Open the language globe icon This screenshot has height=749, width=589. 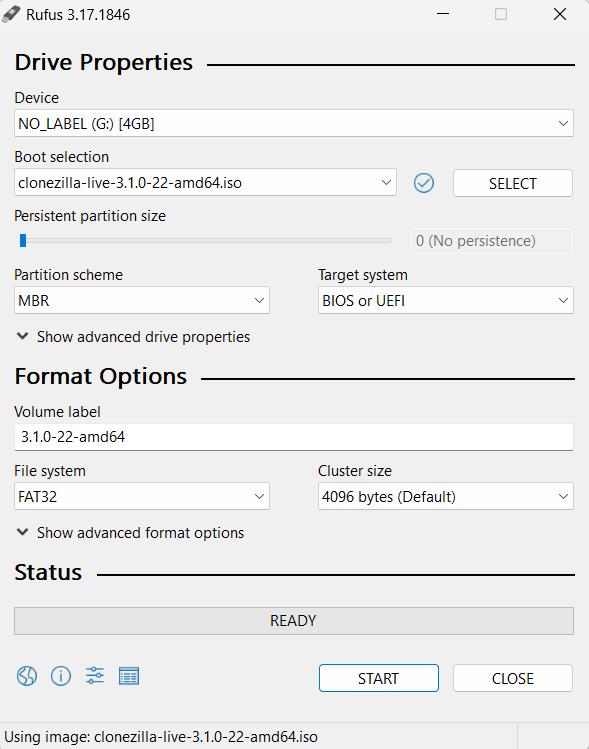(27, 676)
